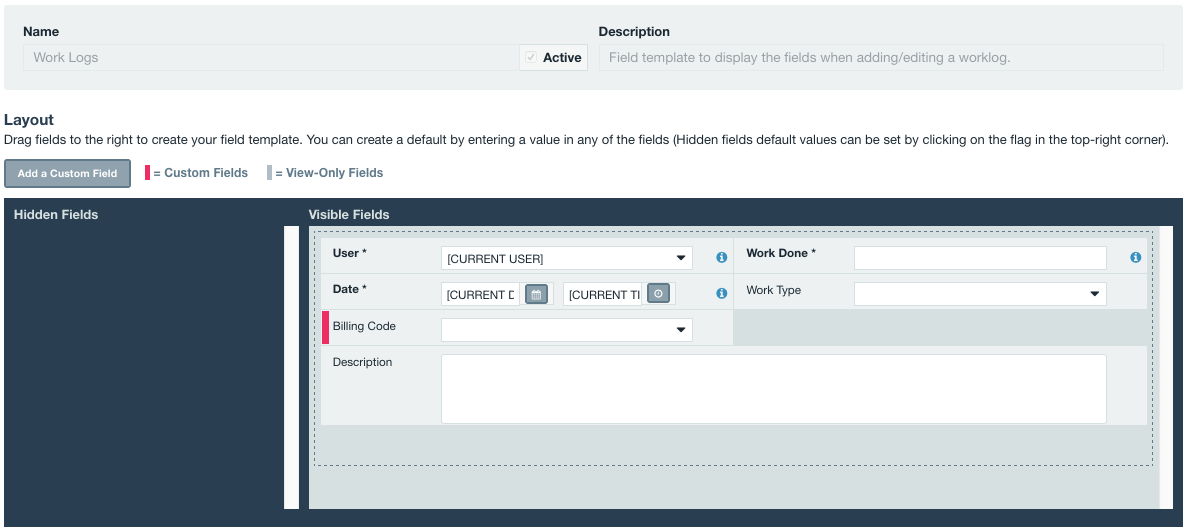Click the clock icon beside current time
Image resolution: width=1188 pixels, height=532 pixels.
658,294
